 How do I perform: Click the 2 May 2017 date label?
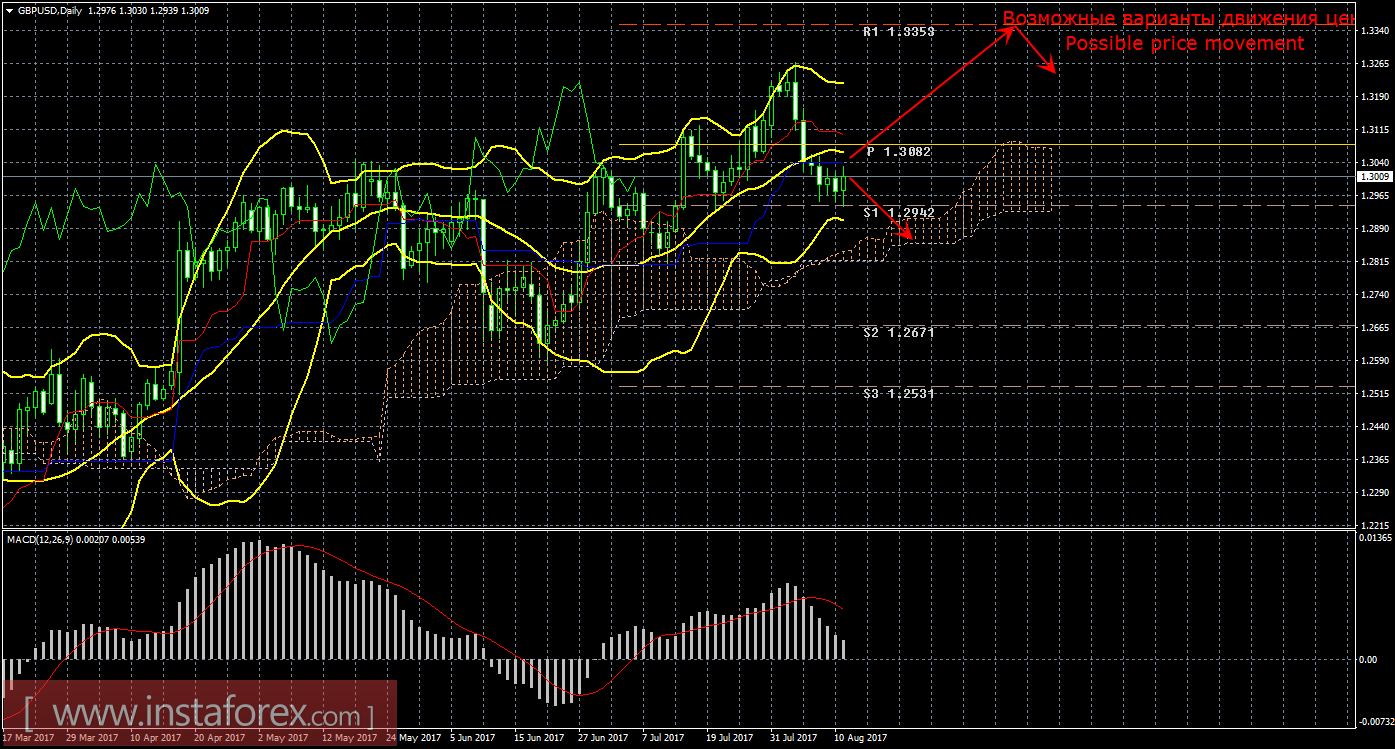pos(283,738)
